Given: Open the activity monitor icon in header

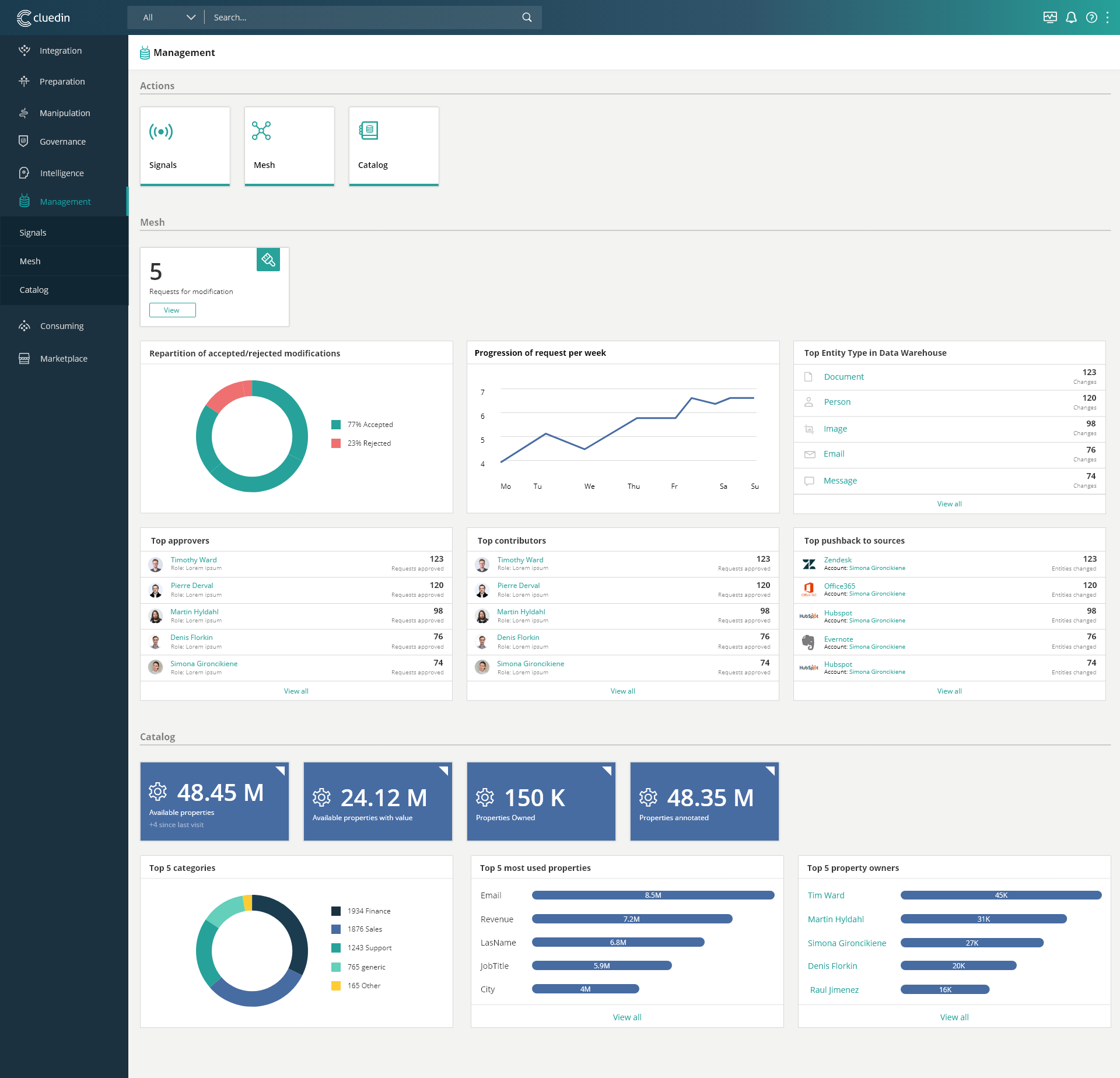Looking at the screenshot, I should 1050,17.
